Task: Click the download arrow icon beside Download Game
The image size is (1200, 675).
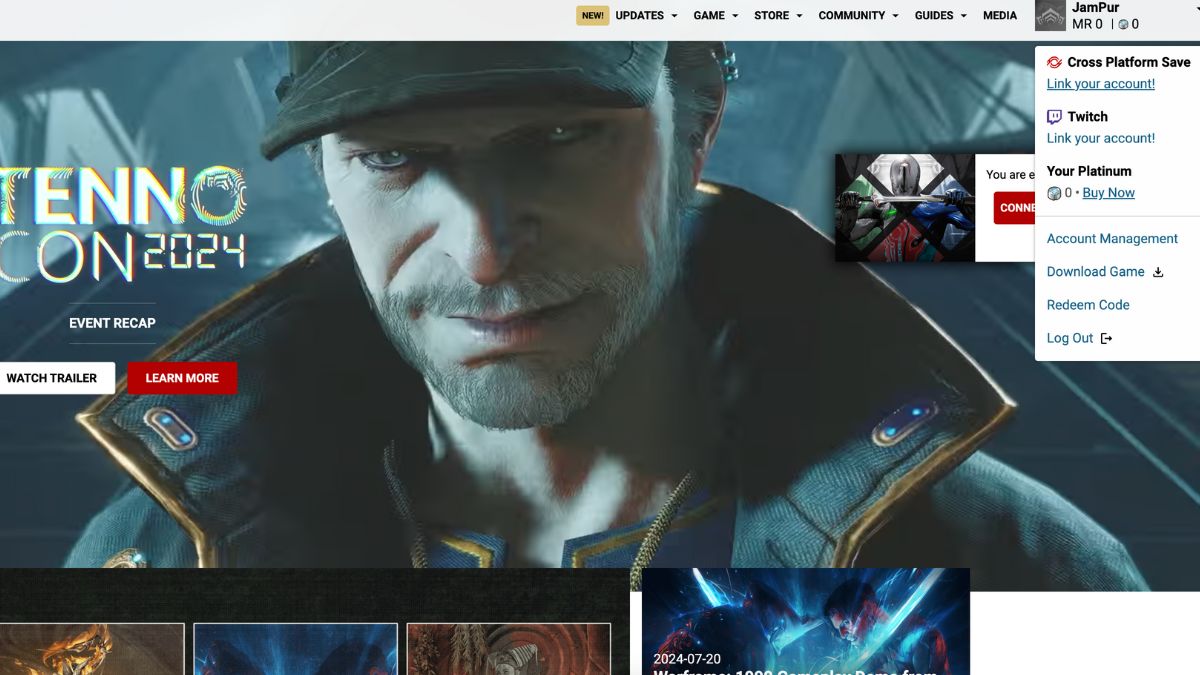Action: (x=1158, y=272)
